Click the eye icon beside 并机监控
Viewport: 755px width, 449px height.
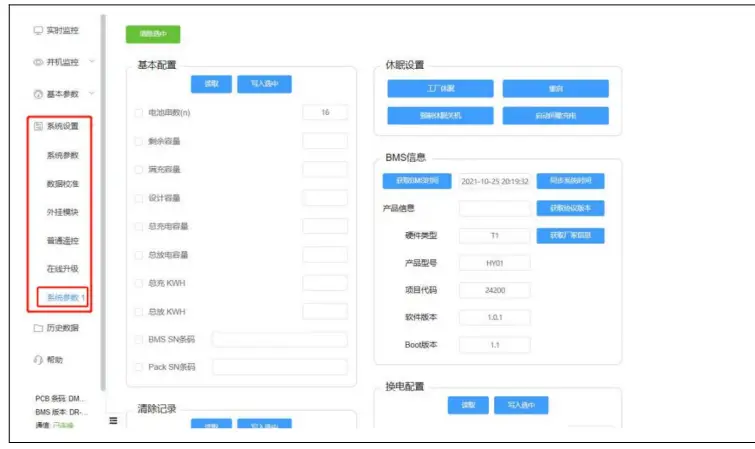pos(38,62)
